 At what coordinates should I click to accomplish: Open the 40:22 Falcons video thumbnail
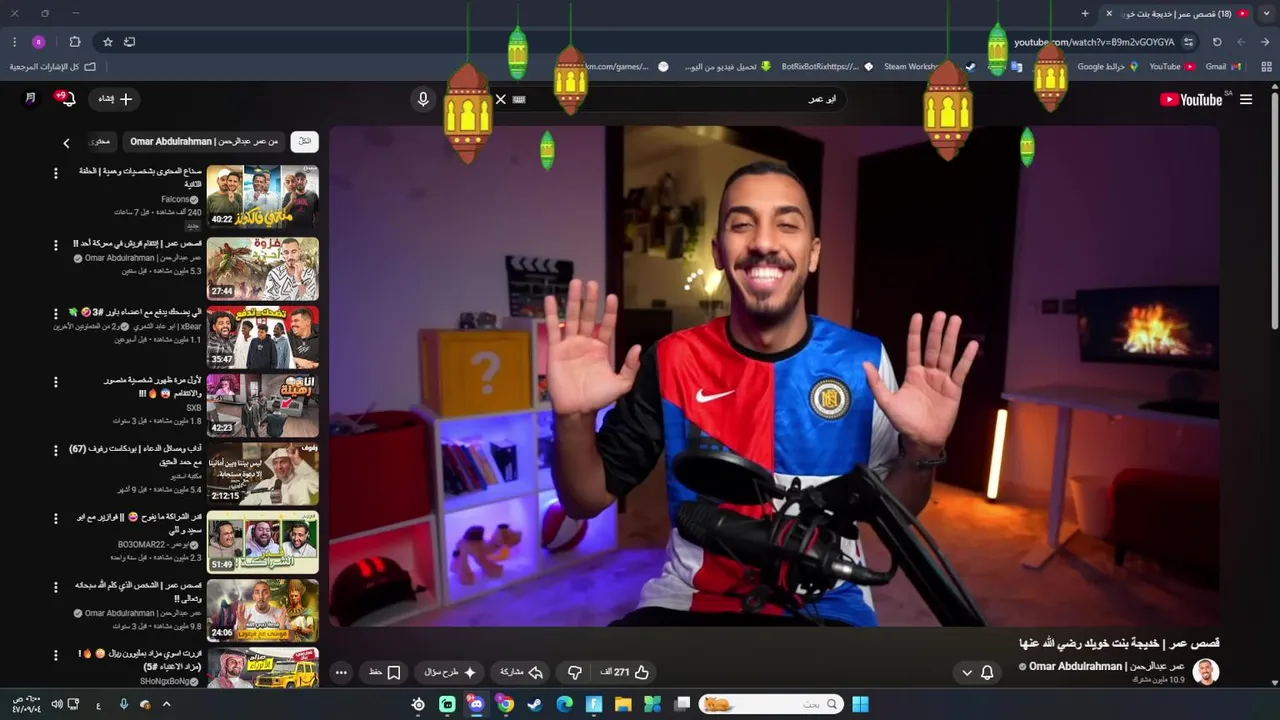263,197
